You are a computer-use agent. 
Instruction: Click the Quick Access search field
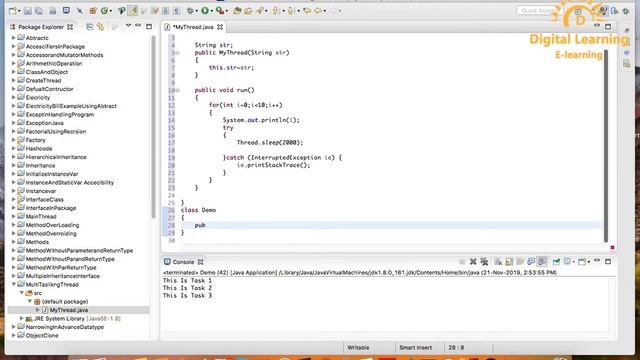538,11
